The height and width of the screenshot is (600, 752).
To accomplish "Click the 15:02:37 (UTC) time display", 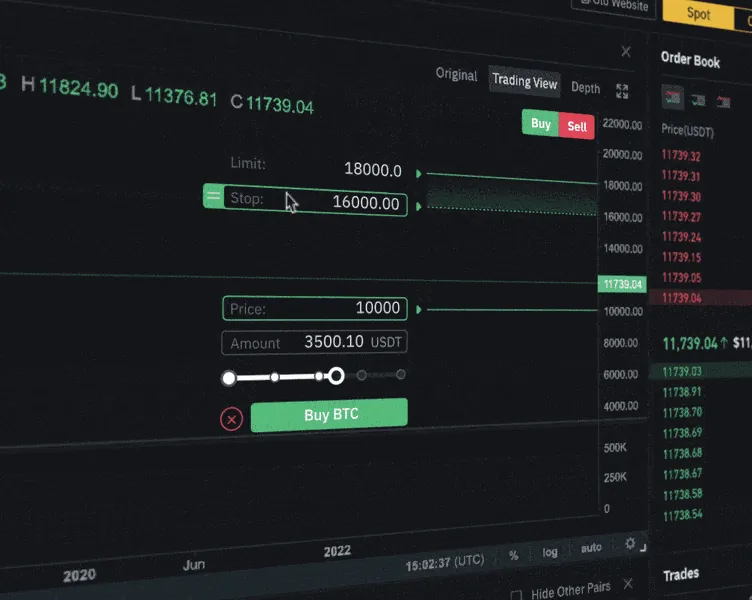I will click(445, 563).
